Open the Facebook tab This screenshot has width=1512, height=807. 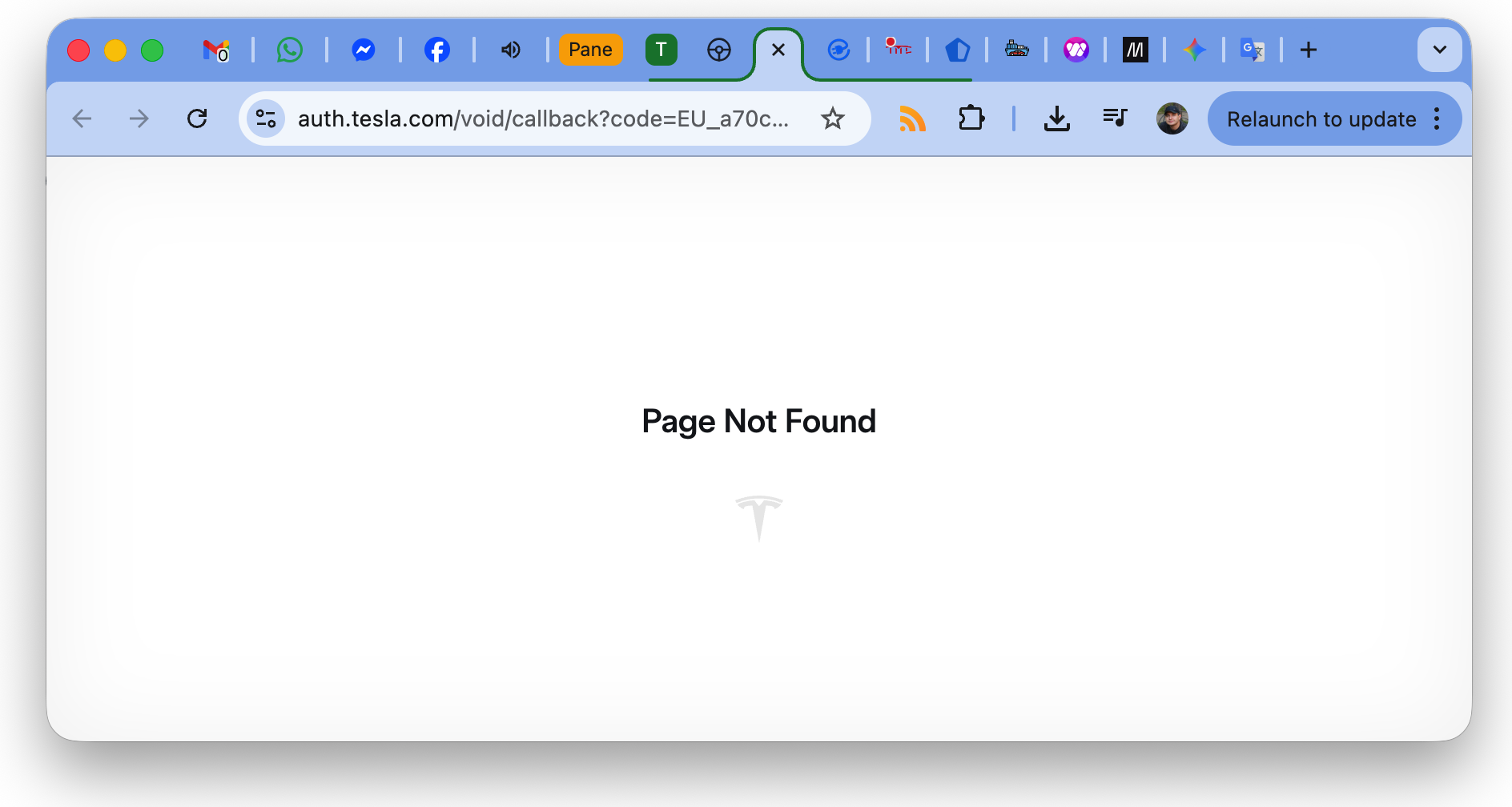436,50
